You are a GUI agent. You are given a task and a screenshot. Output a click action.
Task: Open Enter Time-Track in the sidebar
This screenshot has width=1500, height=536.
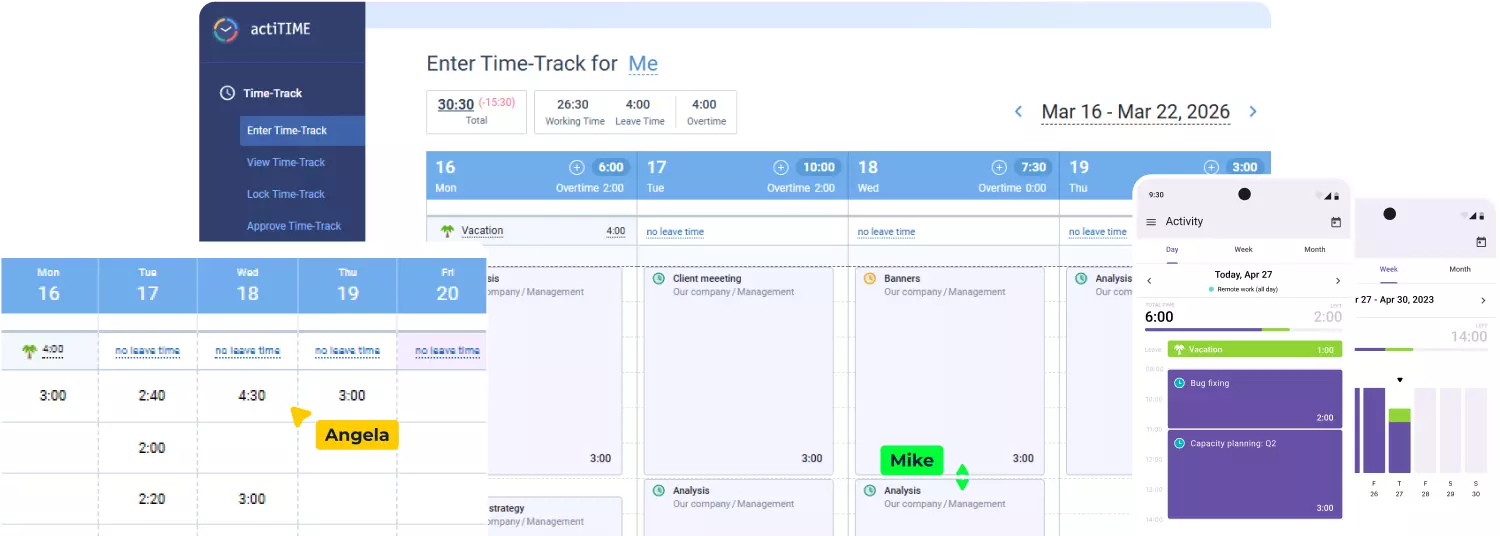click(302, 131)
